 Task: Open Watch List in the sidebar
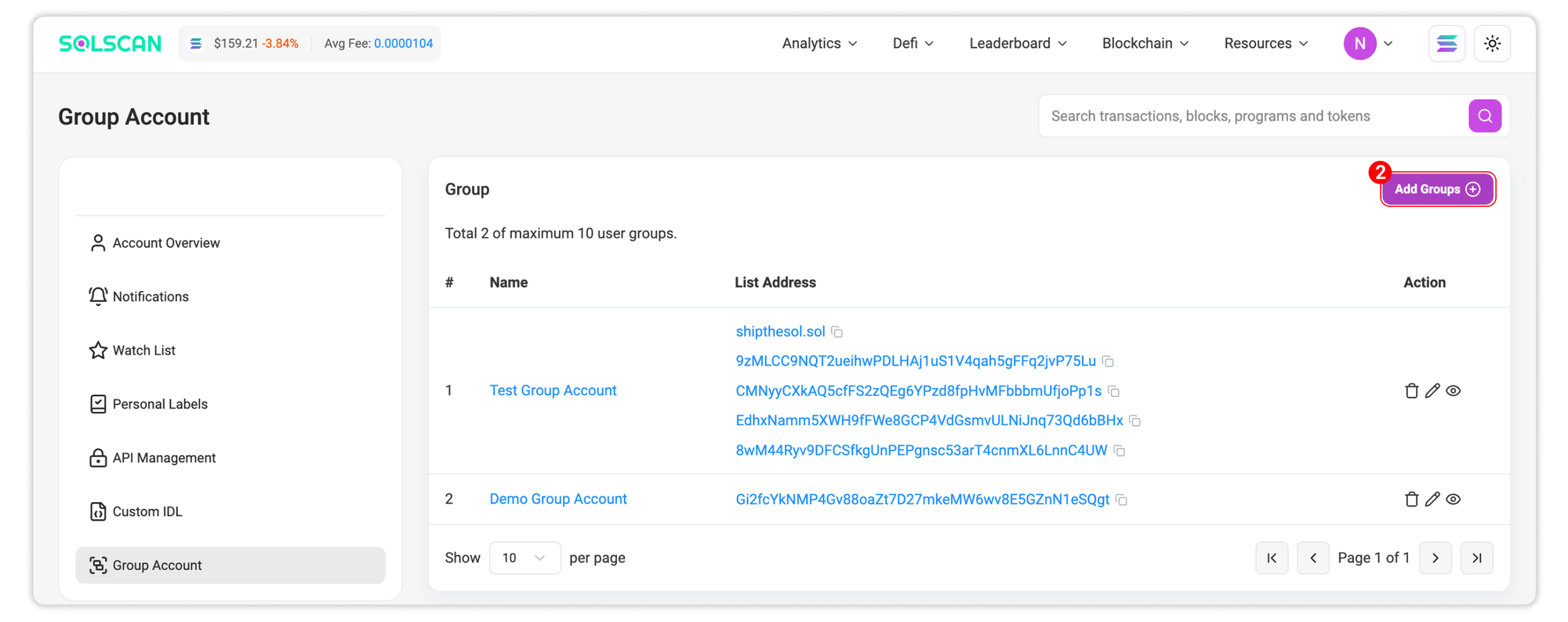(x=143, y=351)
